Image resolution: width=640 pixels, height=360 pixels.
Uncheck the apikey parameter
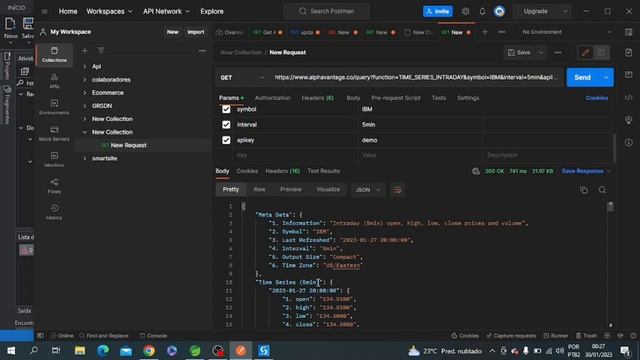pos(226,140)
